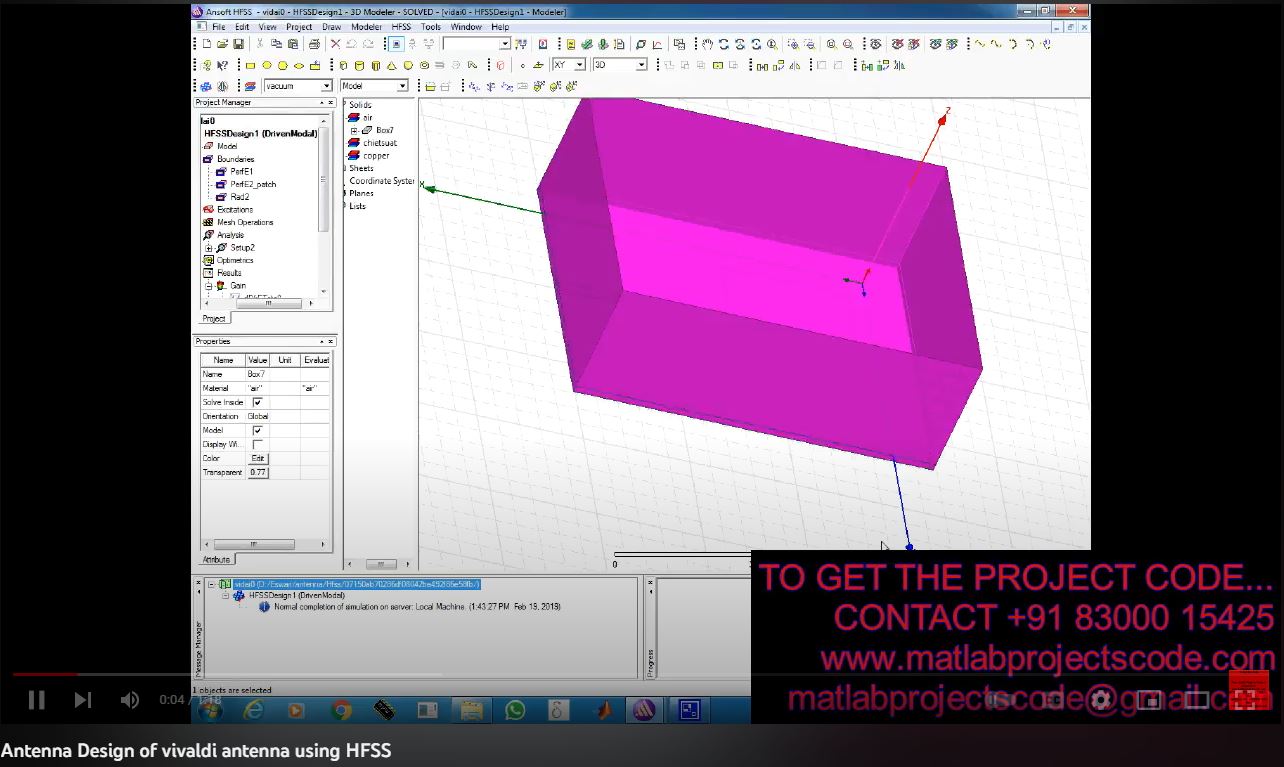This screenshot has height=767, width=1284.
Task: Uncheck the Model checkbox in Properties
Action: coord(257,430)
